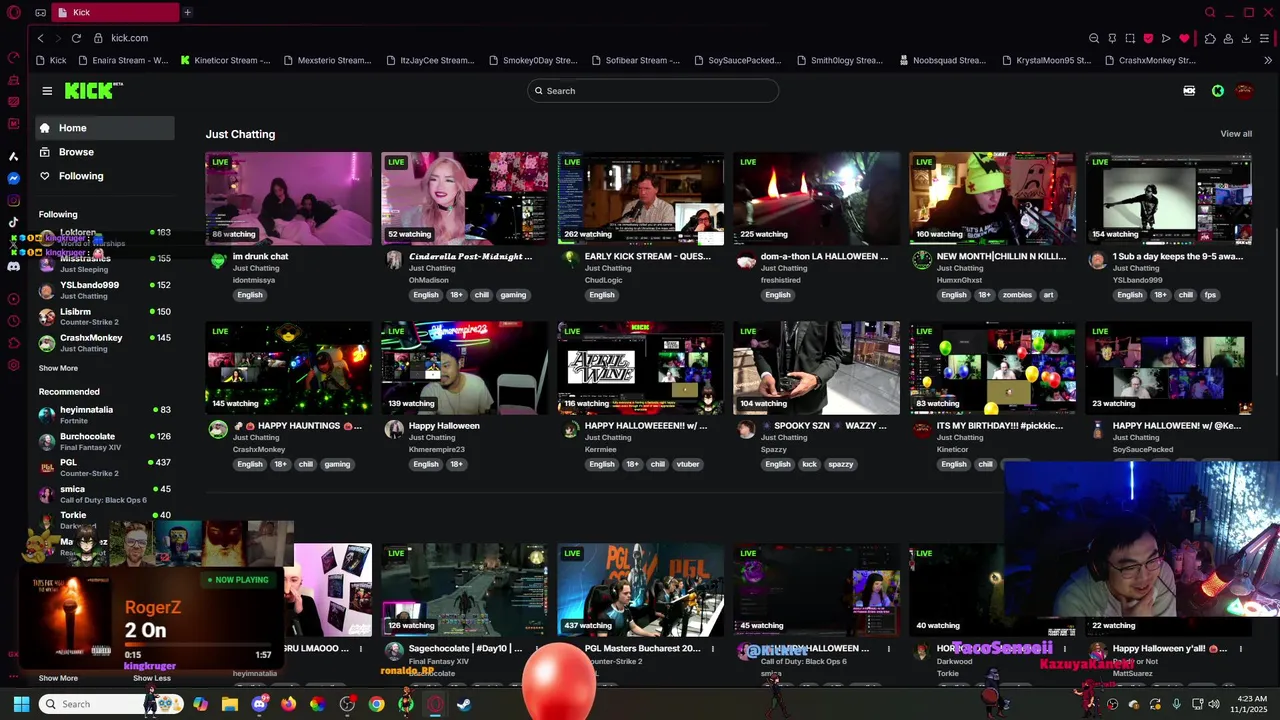Expand Following list with Show More

pyautogui.click(x=58, y=368)
